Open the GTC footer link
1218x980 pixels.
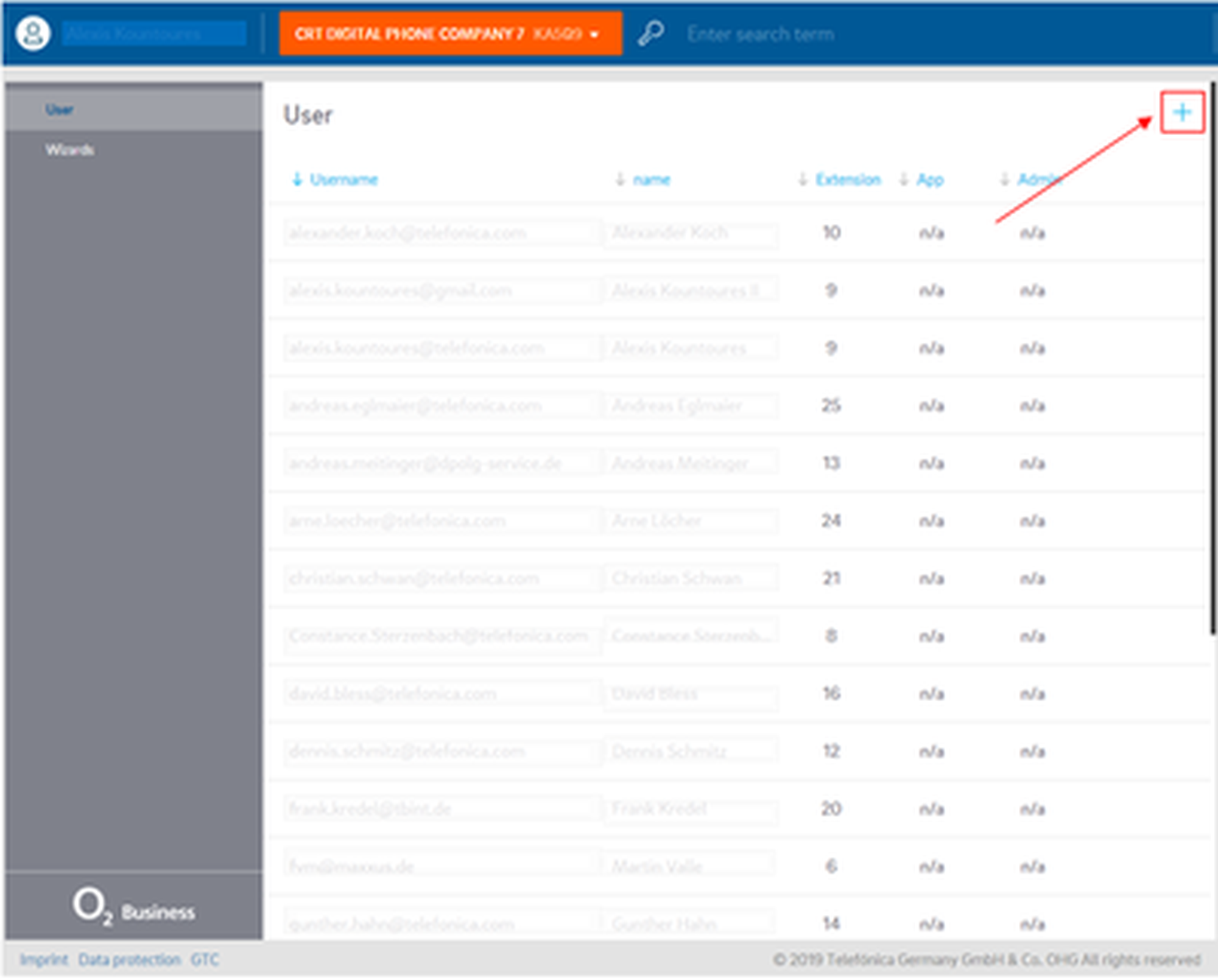(x=205, y=959)
